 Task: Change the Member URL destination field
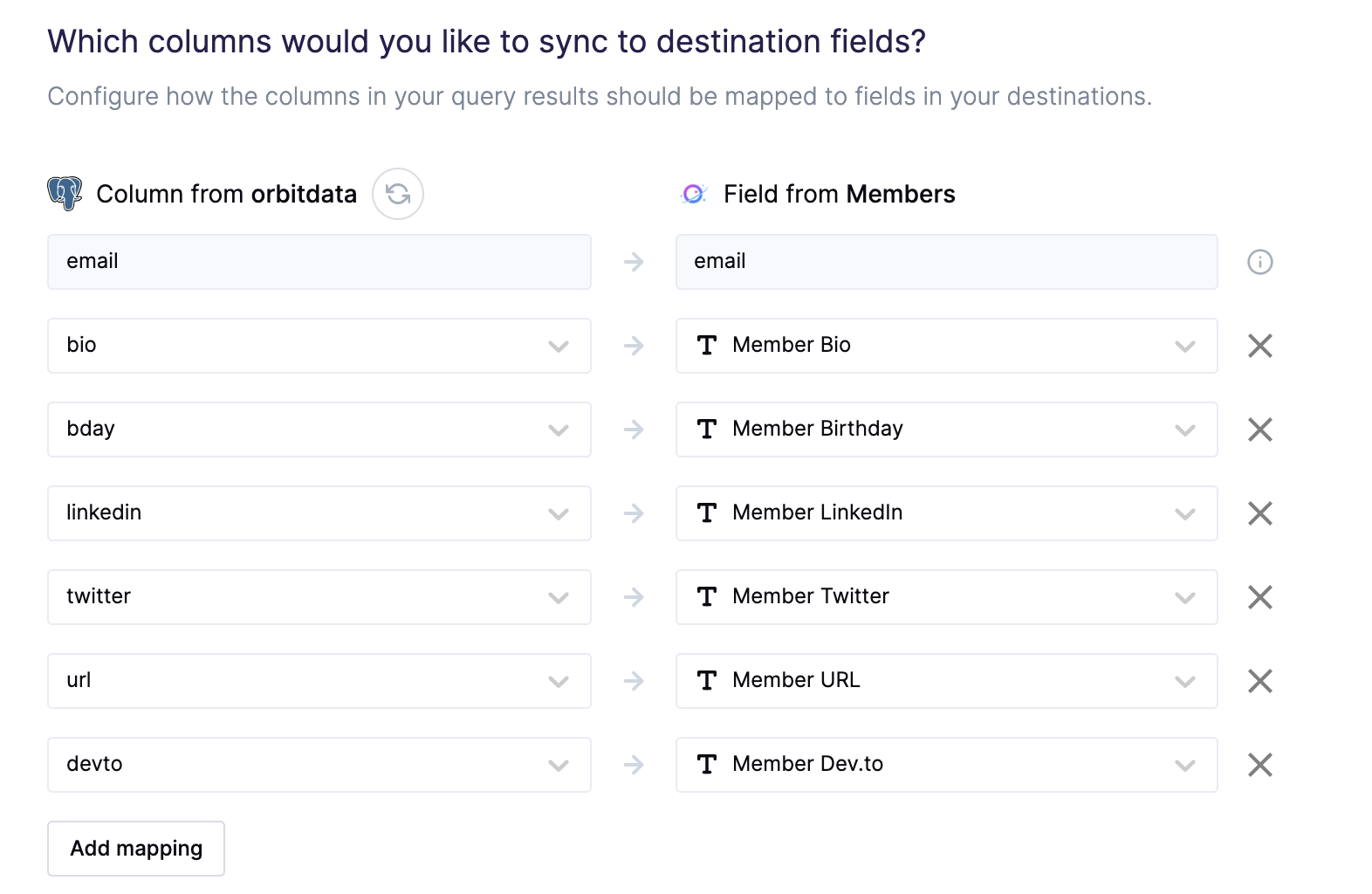pos(946,681)
